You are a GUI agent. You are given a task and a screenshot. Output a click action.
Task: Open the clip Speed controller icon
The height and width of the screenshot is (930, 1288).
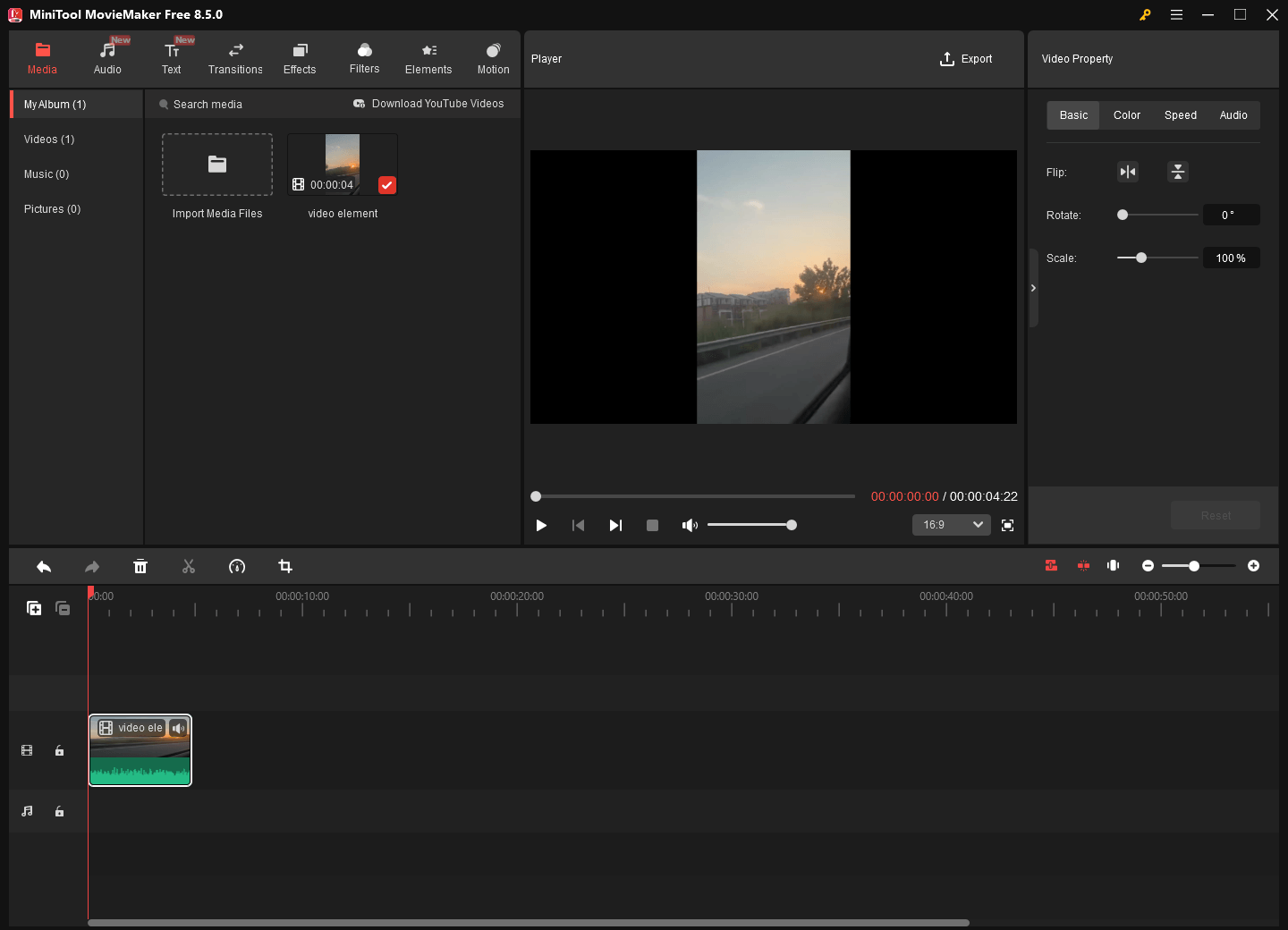[237, 566]
